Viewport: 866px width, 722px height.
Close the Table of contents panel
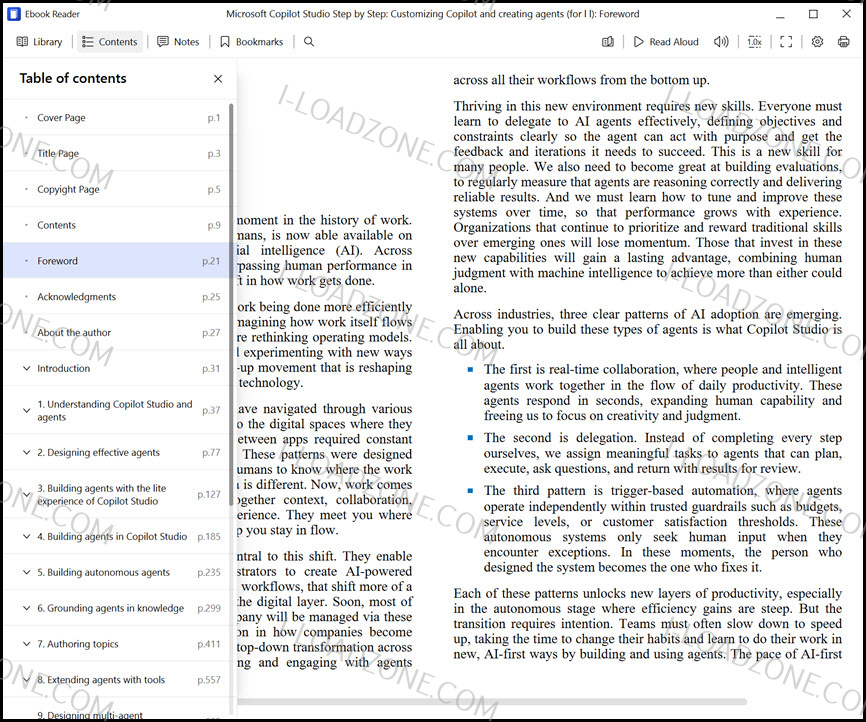[218, 78]
